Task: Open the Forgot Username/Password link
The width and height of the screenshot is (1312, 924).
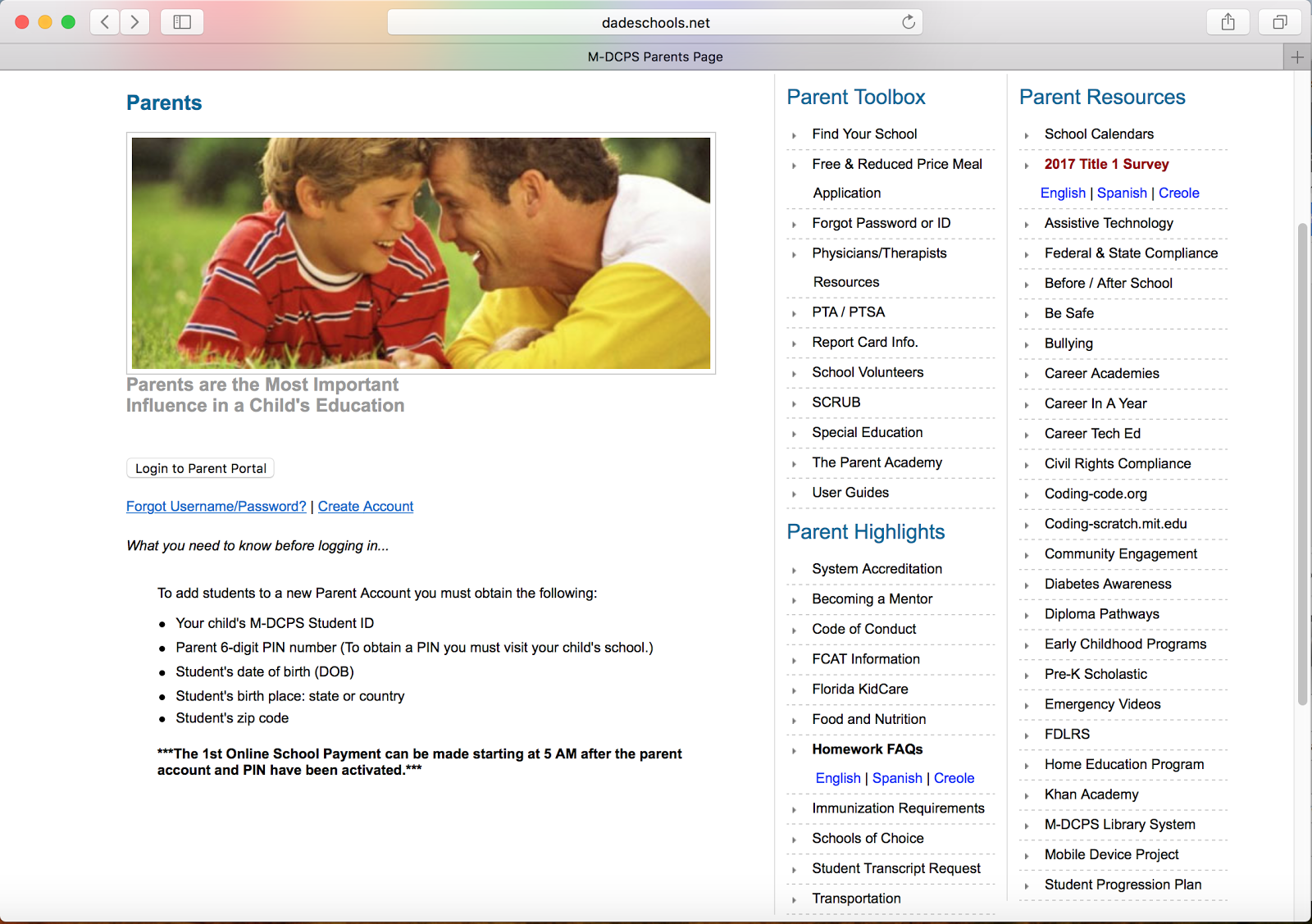Action: point(216,507)
